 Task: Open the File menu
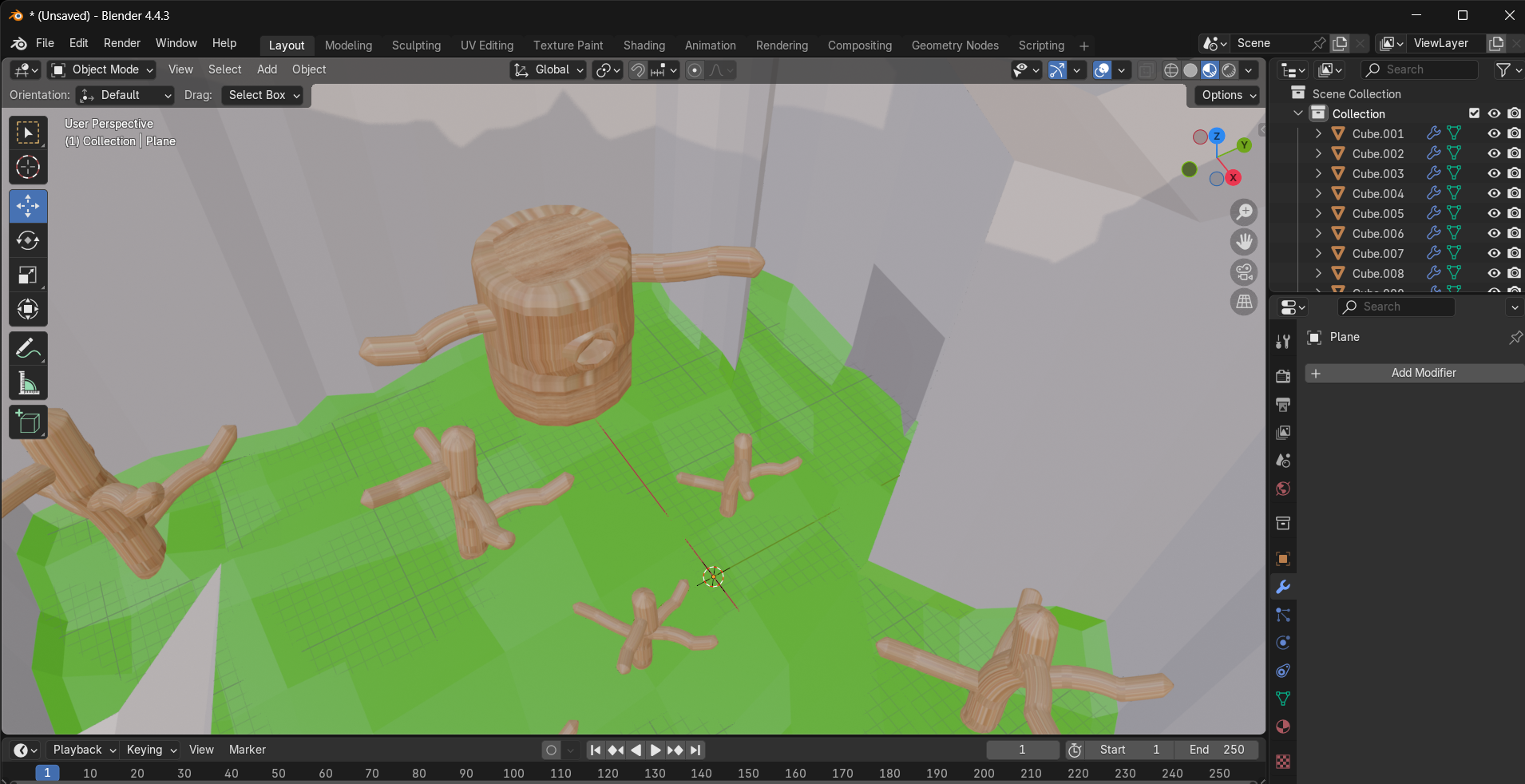click(x=45, y=43)
